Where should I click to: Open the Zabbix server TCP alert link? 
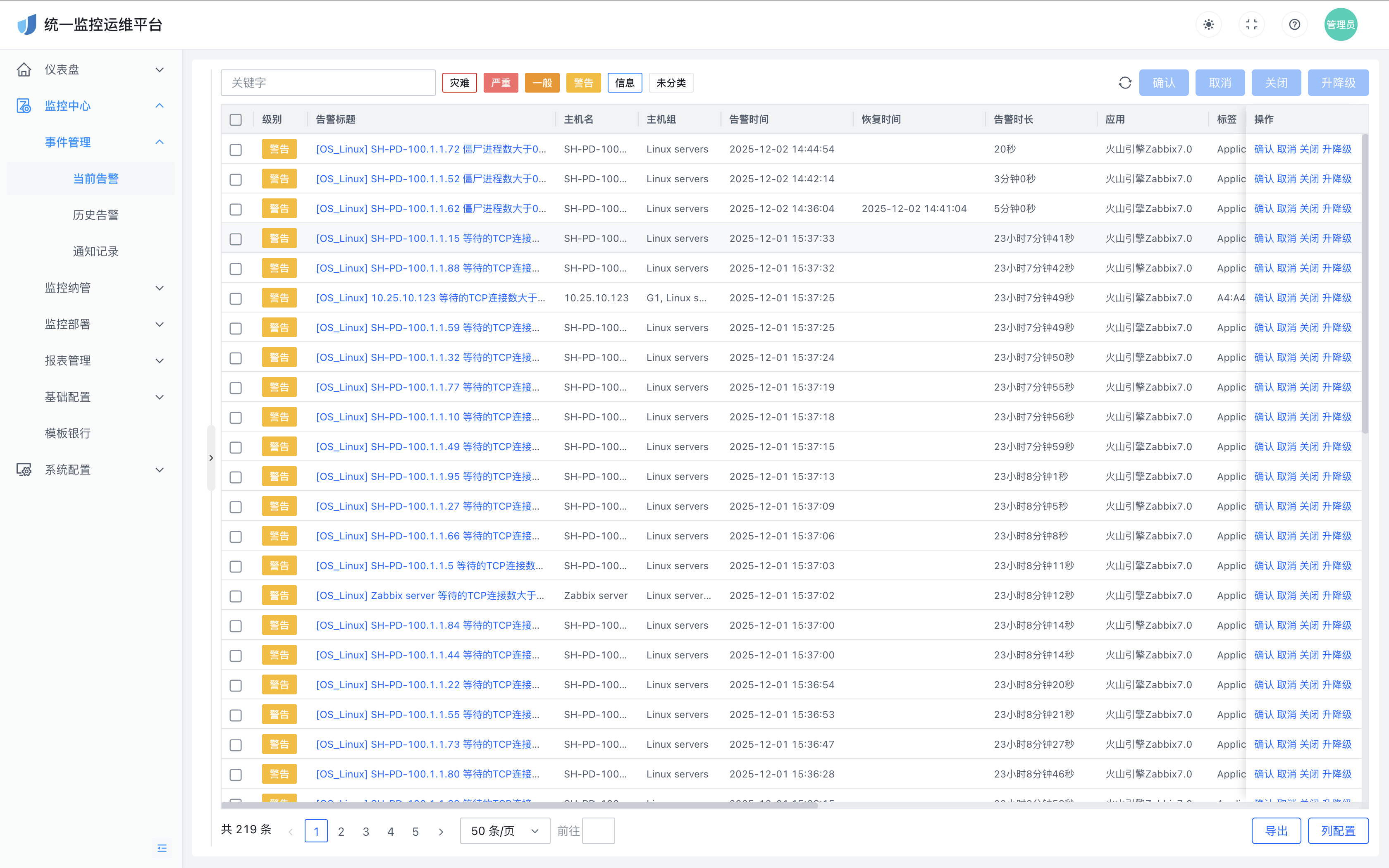coord(430,595)
